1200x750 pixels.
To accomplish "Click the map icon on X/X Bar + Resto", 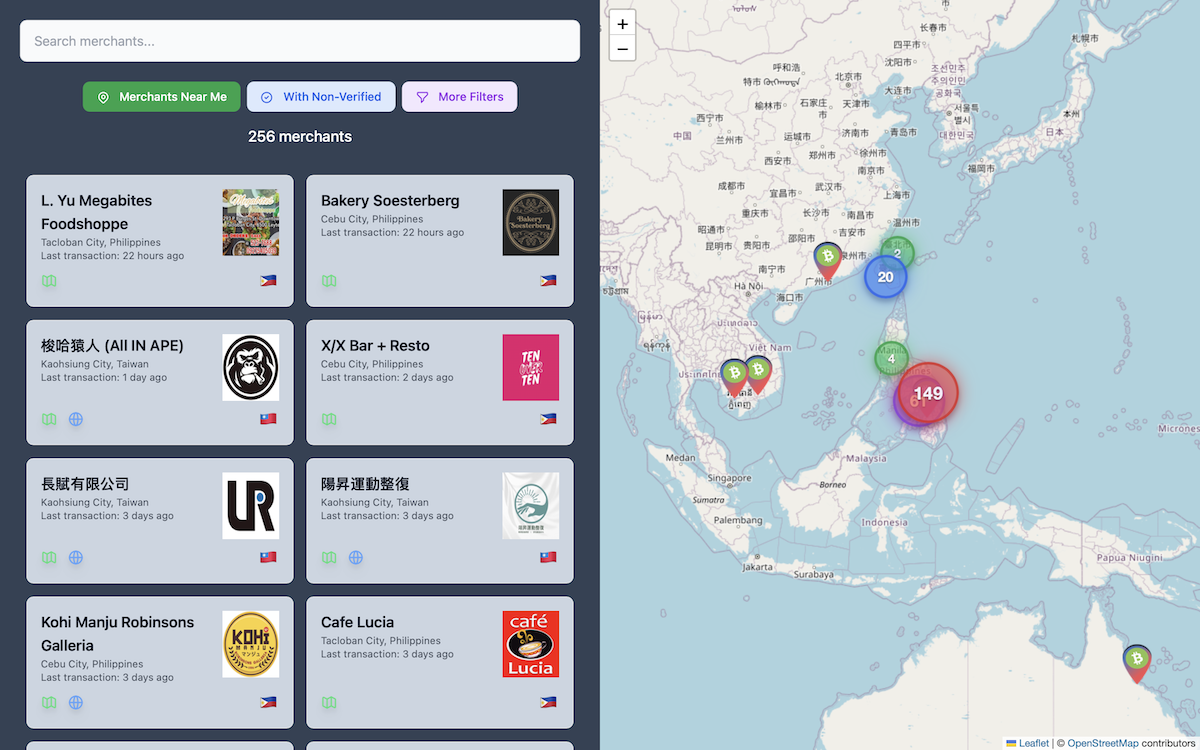I will click(x=329, y=419).
